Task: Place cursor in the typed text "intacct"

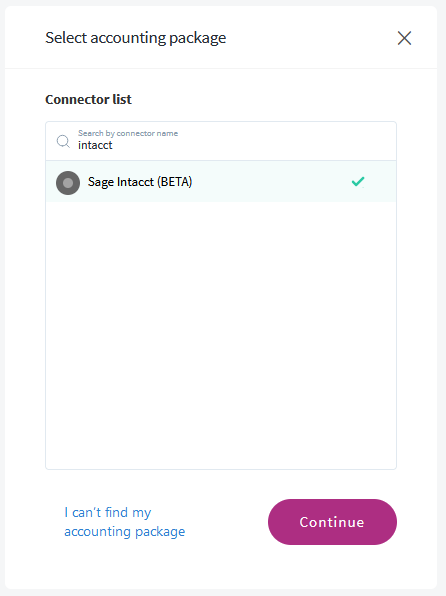Action: point(95,145)
